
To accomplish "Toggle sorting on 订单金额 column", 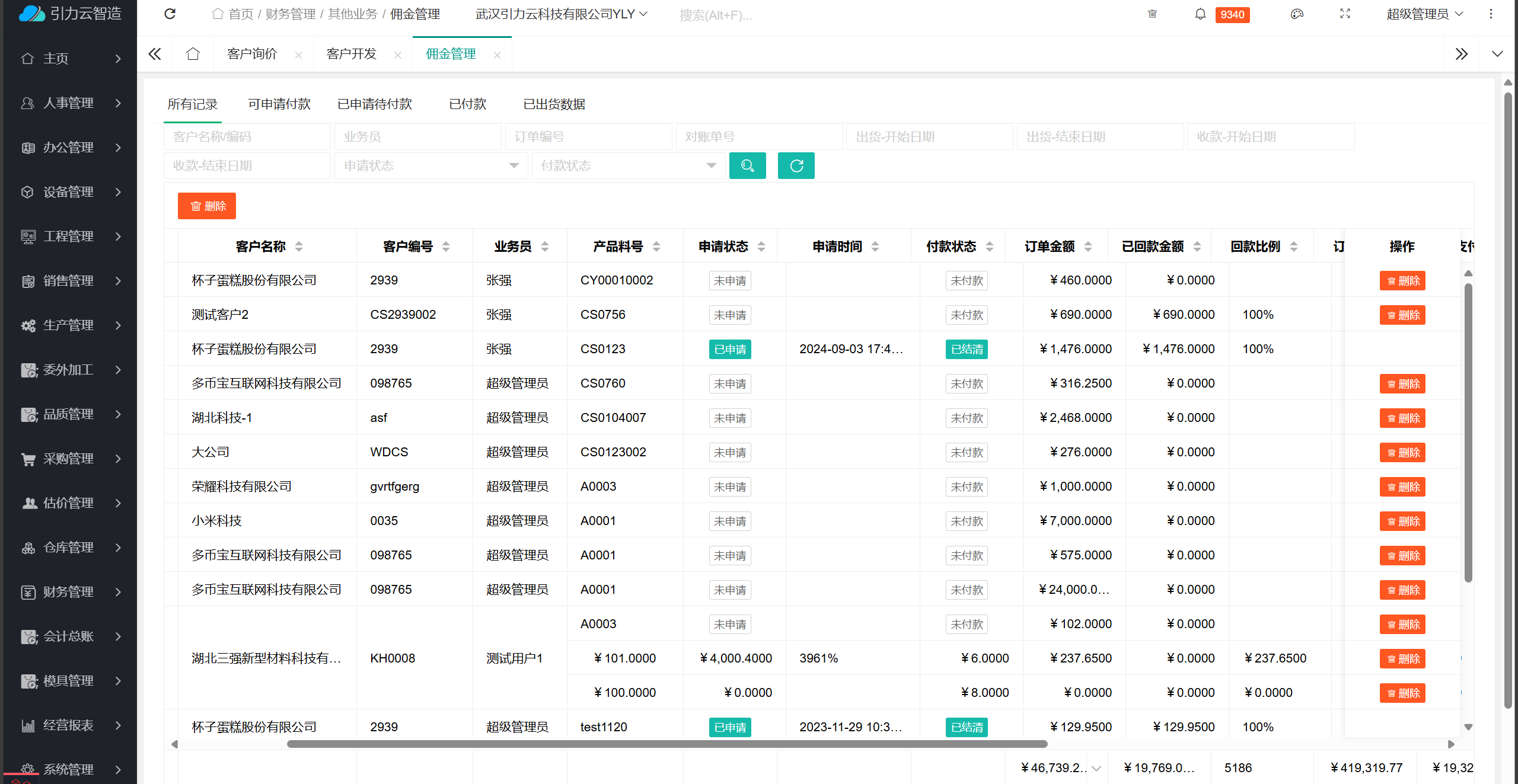I will [1088, 247].
